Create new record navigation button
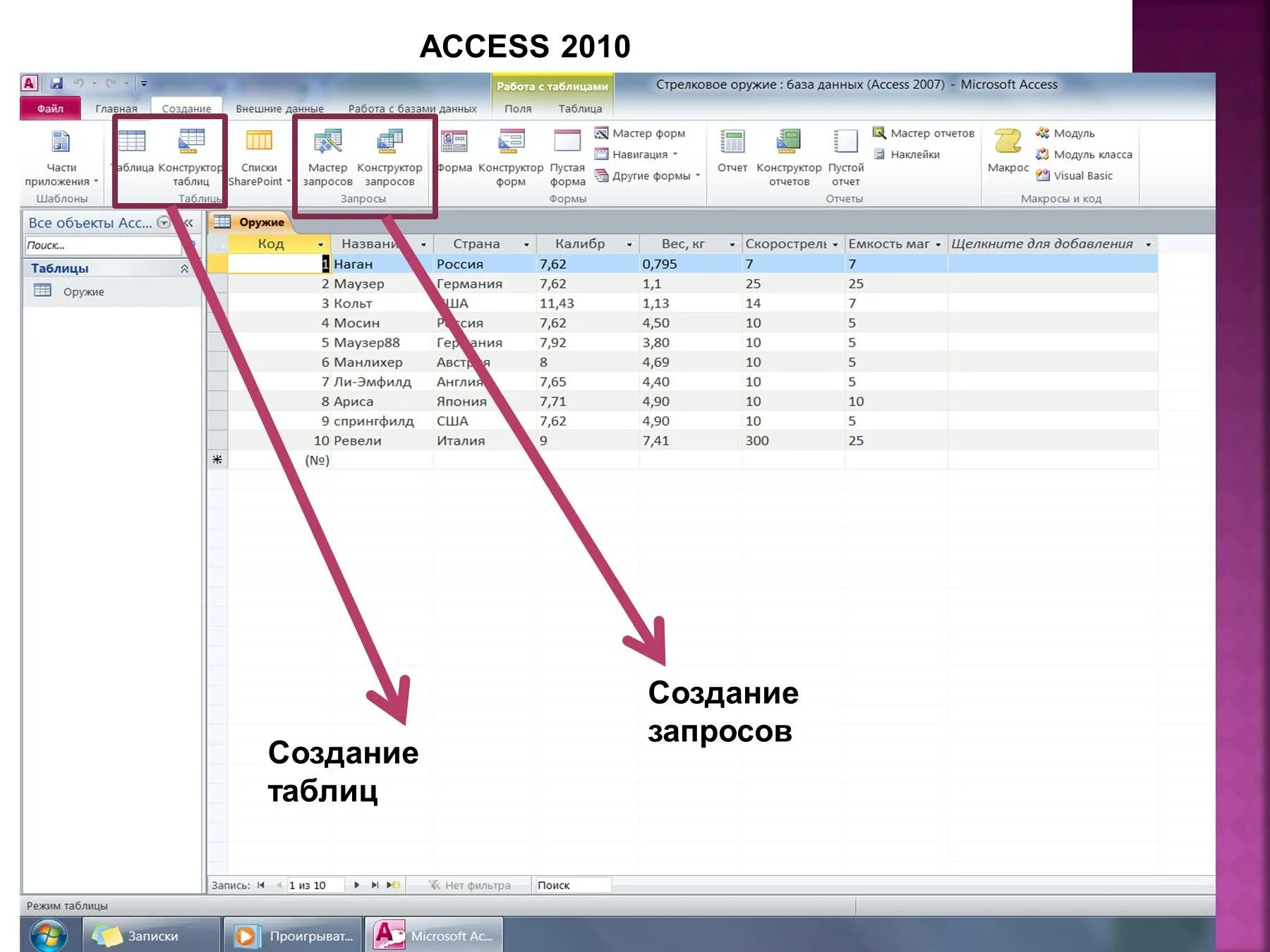The height and width of the screenshot is (952, 1270). [x=393, y=885]
